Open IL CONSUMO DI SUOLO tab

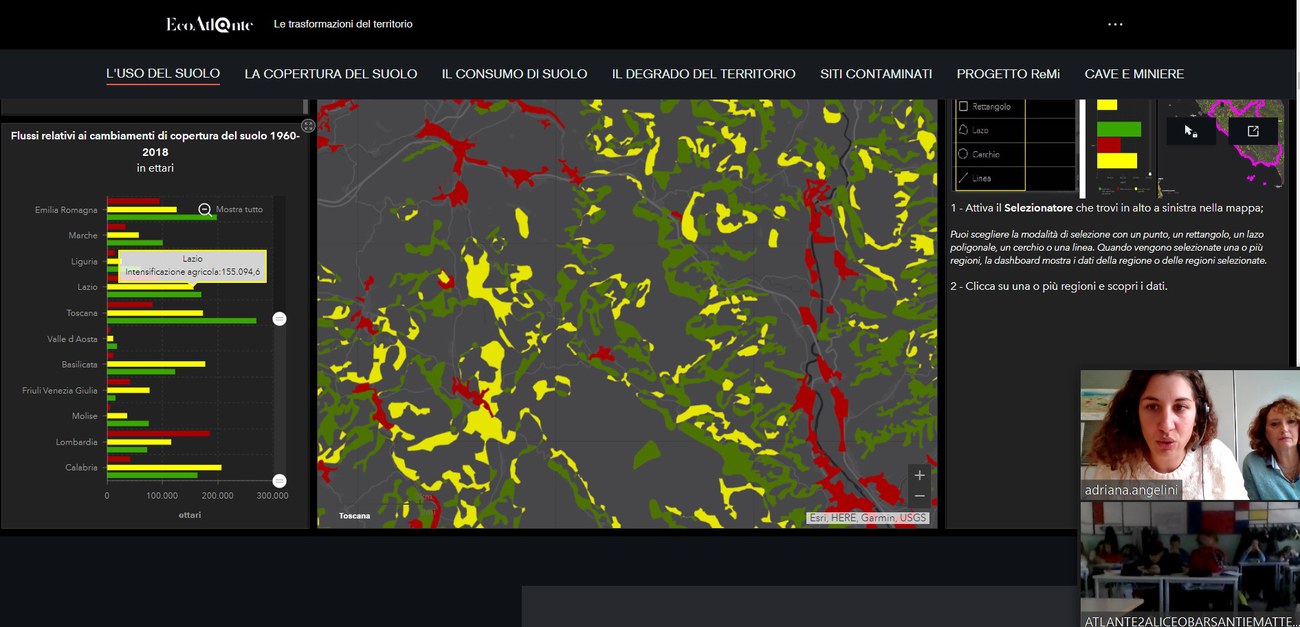tap(514, 74)
